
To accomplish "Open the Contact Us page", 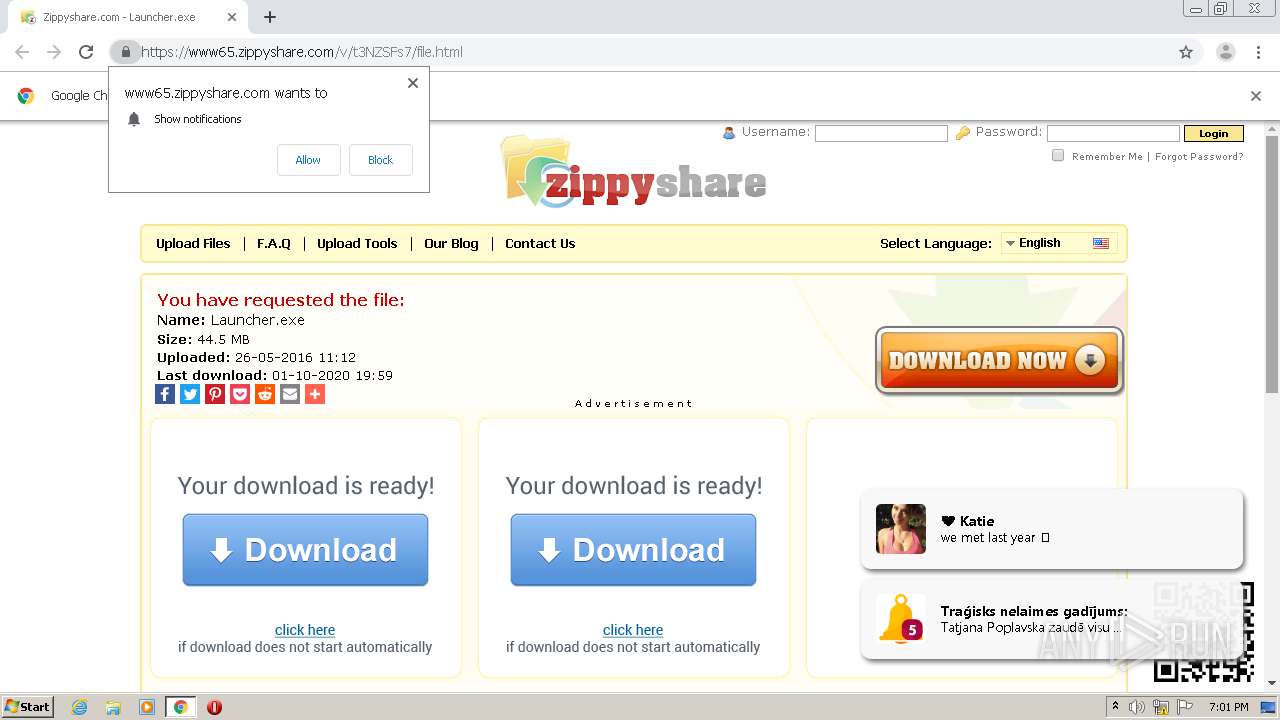I will click(x=540, y=243).
